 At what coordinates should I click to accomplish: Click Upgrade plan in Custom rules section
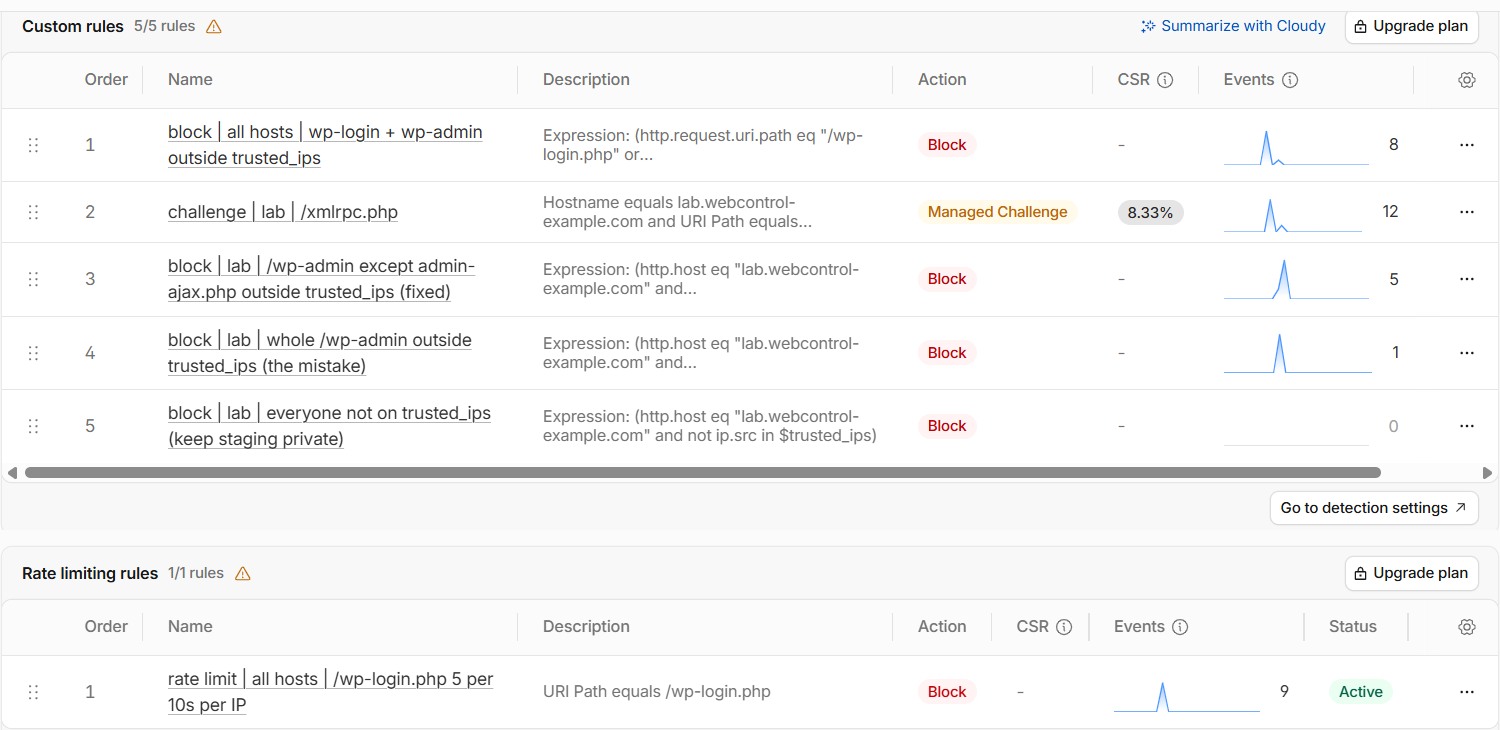pos(1411,27)
